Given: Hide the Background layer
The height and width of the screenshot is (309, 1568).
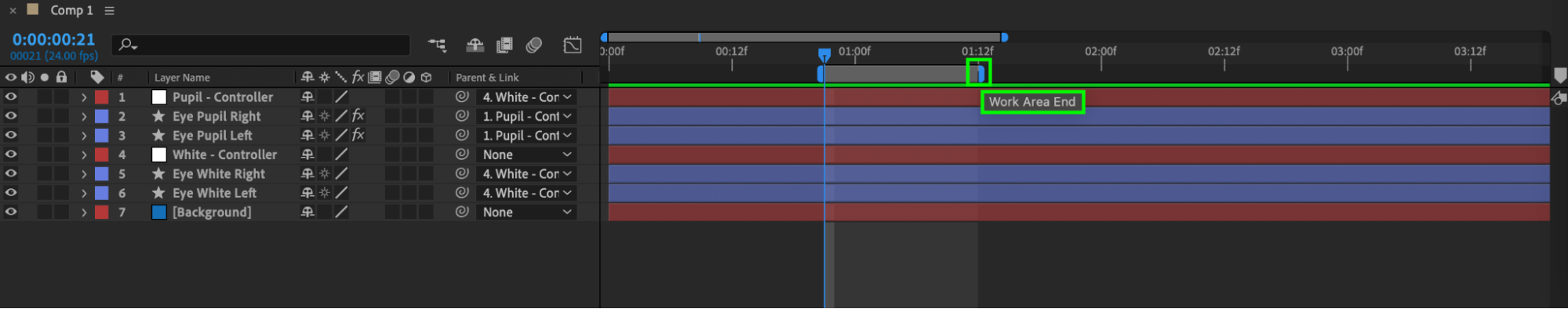Looking at the screenshot, I should [x=10, y=212].
